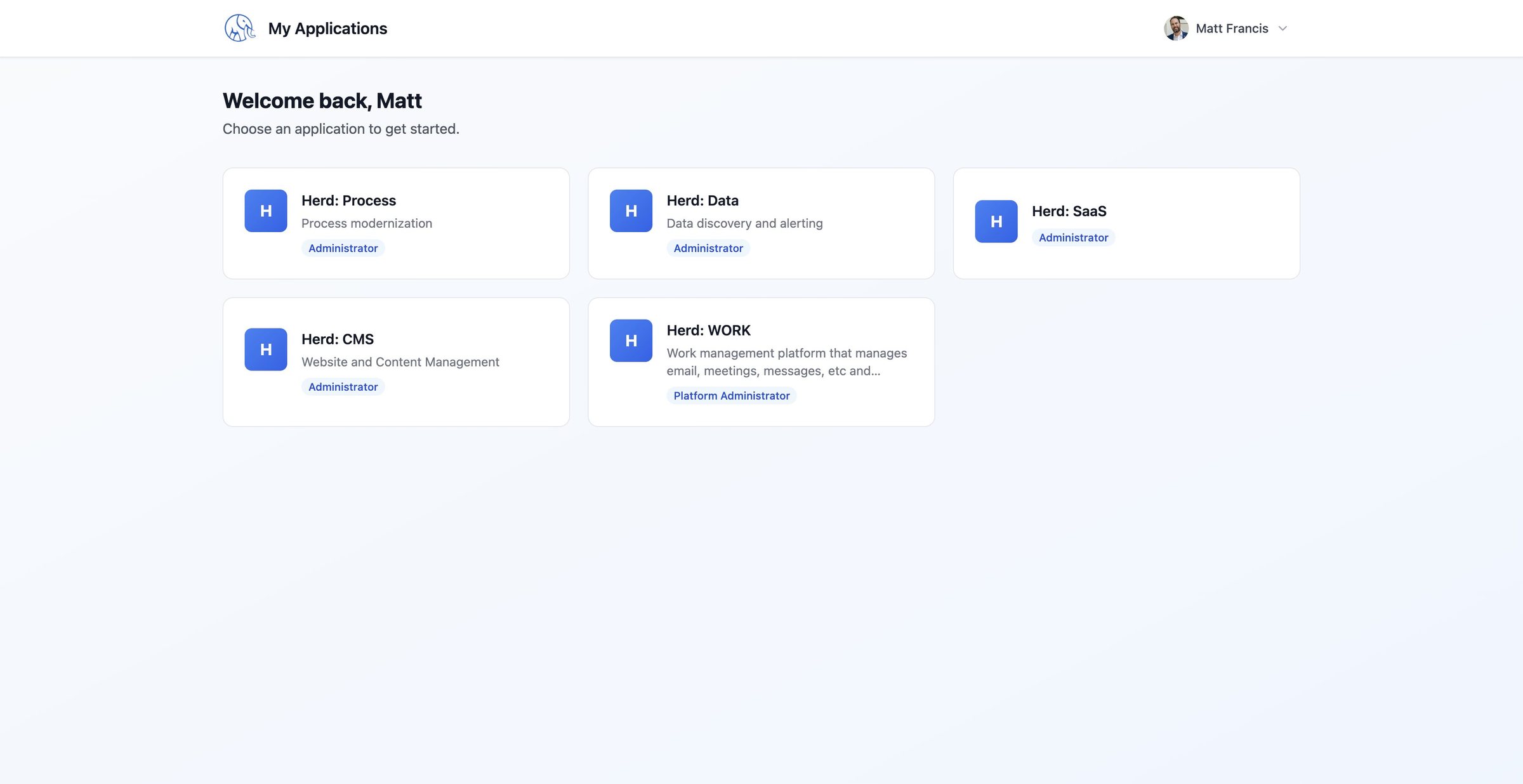Click Administrator badge on Herd: SaaS

click(1074, 237)
